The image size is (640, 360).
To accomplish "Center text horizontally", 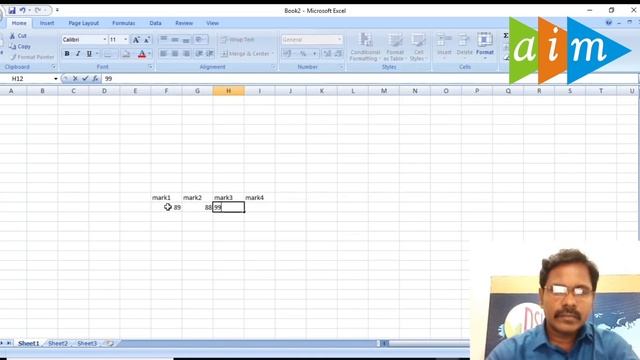I will (175, 54).
